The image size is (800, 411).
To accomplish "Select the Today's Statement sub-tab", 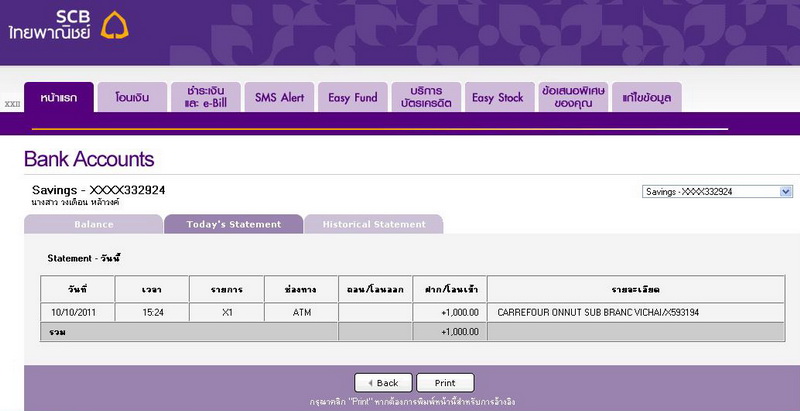I will click(x=233, y=224).
